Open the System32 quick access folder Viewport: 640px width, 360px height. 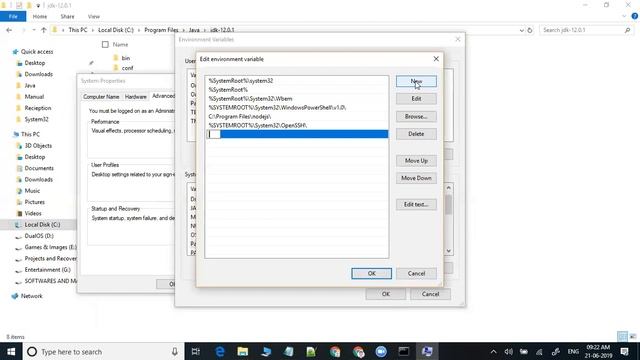click(36, 120)
